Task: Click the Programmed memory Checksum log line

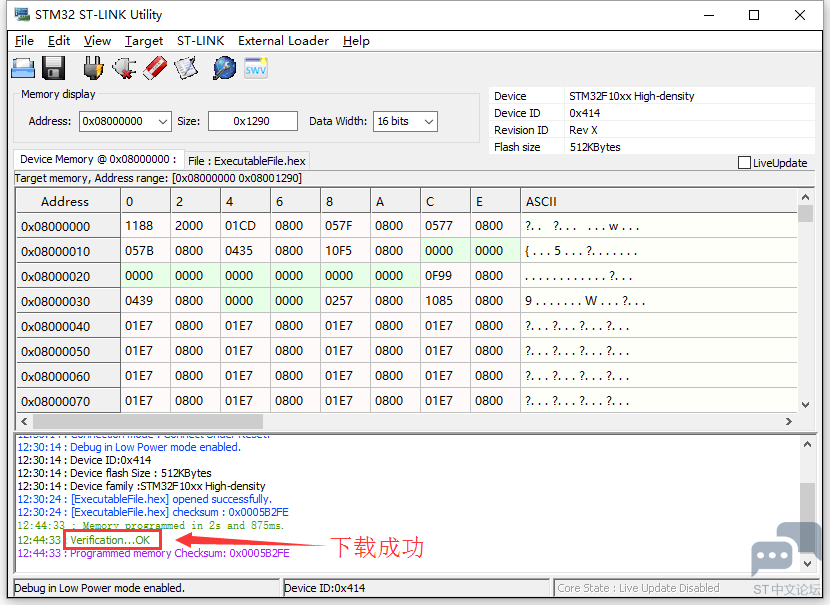Action: (154, 554)
